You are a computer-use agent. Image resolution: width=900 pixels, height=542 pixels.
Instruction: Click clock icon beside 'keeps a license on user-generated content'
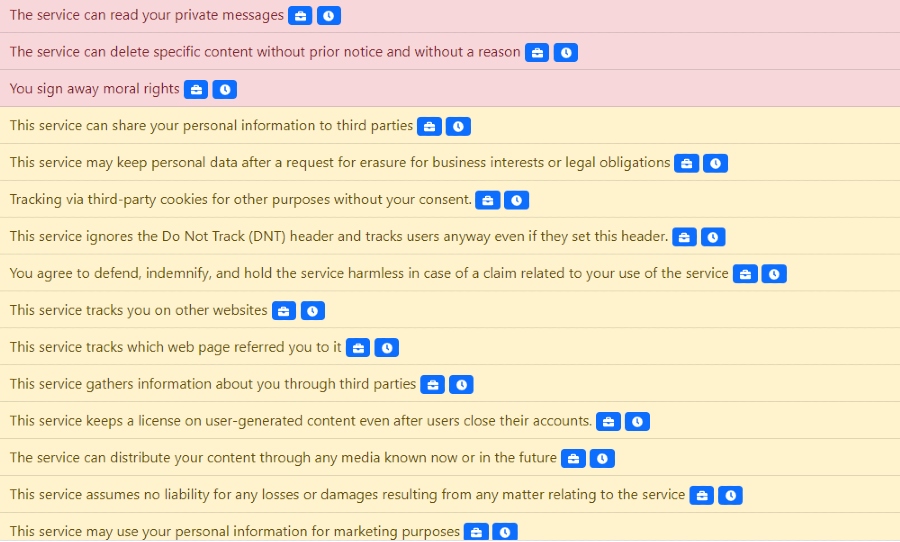coord(637,421)
